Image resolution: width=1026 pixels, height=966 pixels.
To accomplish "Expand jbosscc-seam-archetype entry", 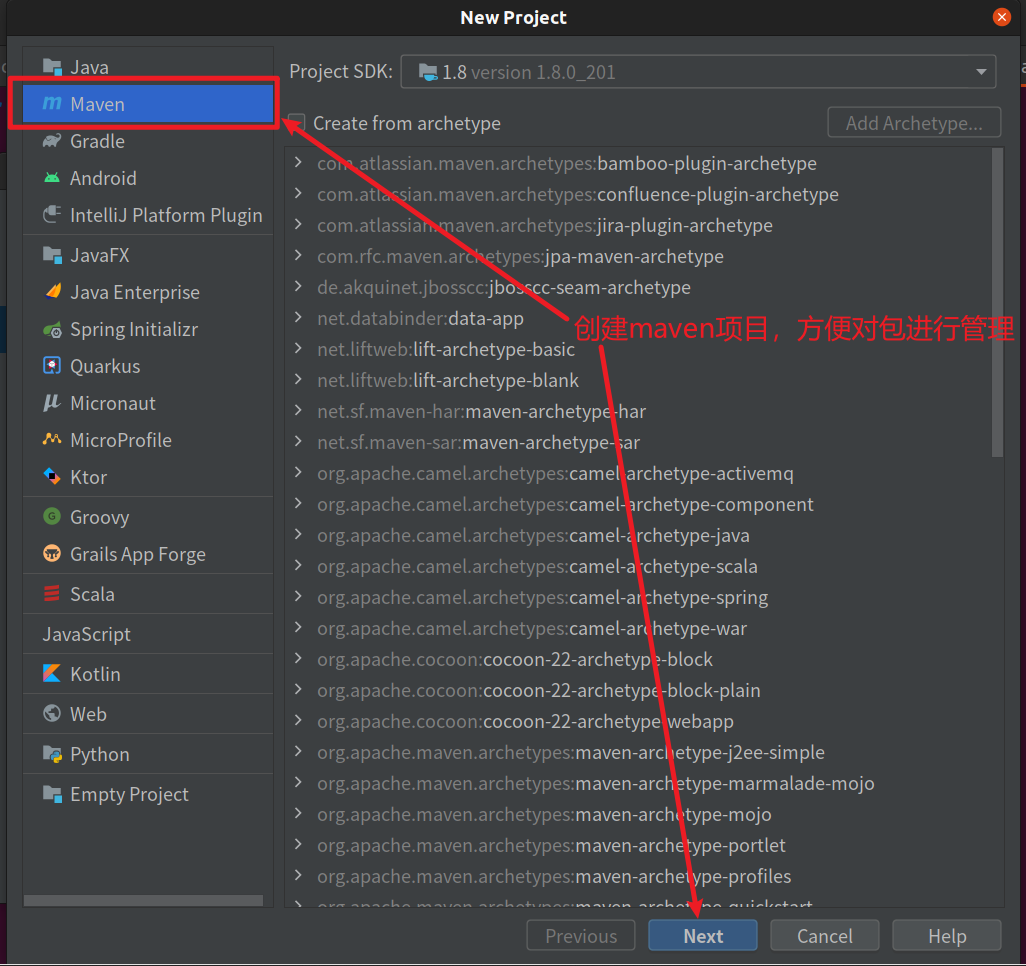I will (x=298, y=286).
